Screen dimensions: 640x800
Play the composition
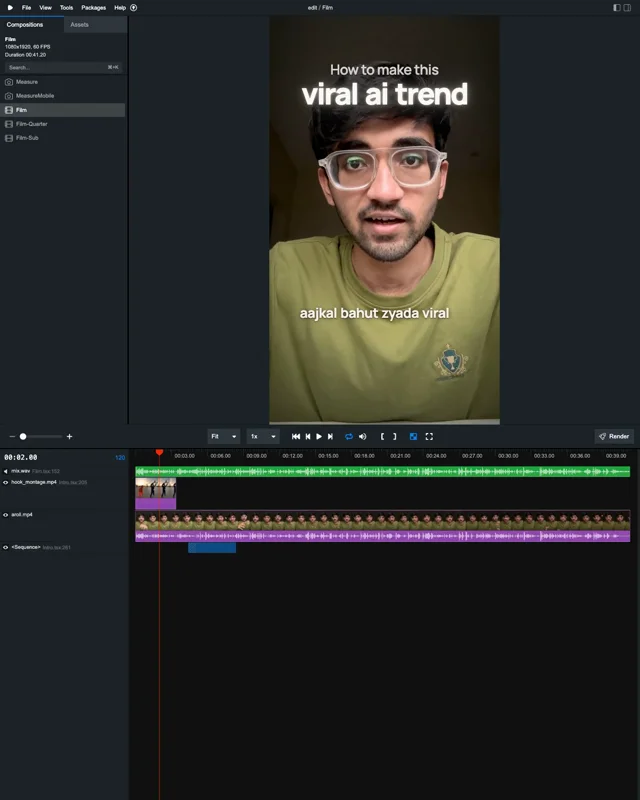[x=319, y=437]
